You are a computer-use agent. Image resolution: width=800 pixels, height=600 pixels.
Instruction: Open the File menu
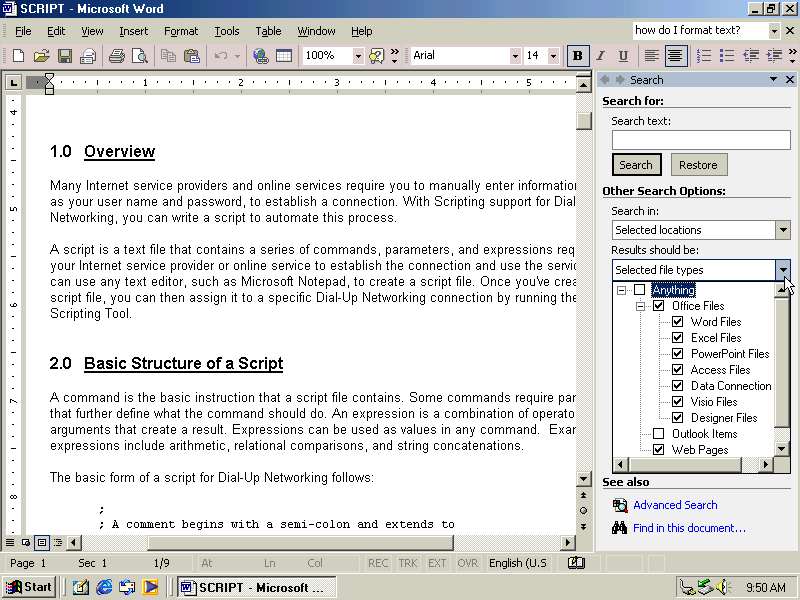pyautogui.click(x=23, y=31)
